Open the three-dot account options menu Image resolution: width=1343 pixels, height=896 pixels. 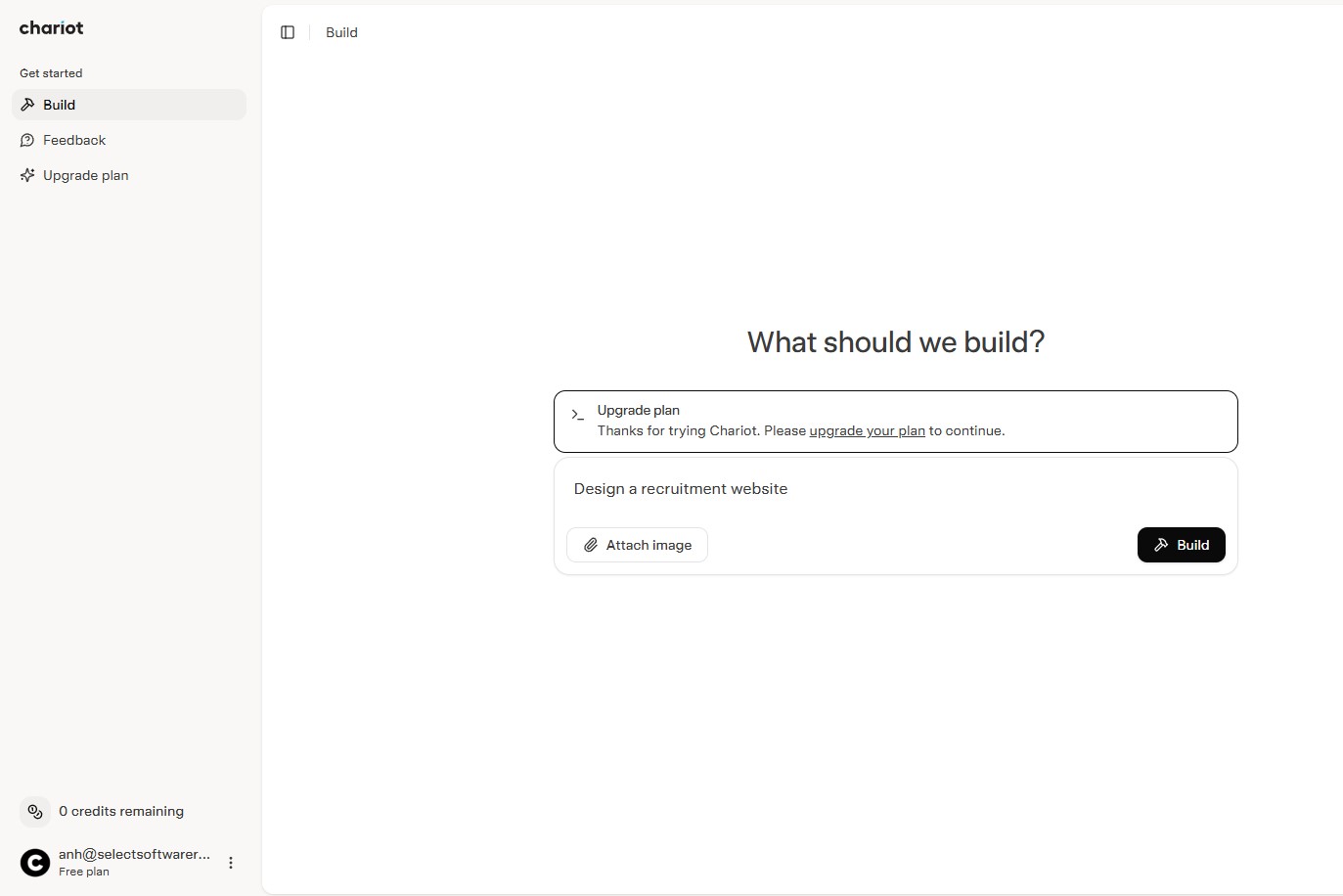pos(231,863)
